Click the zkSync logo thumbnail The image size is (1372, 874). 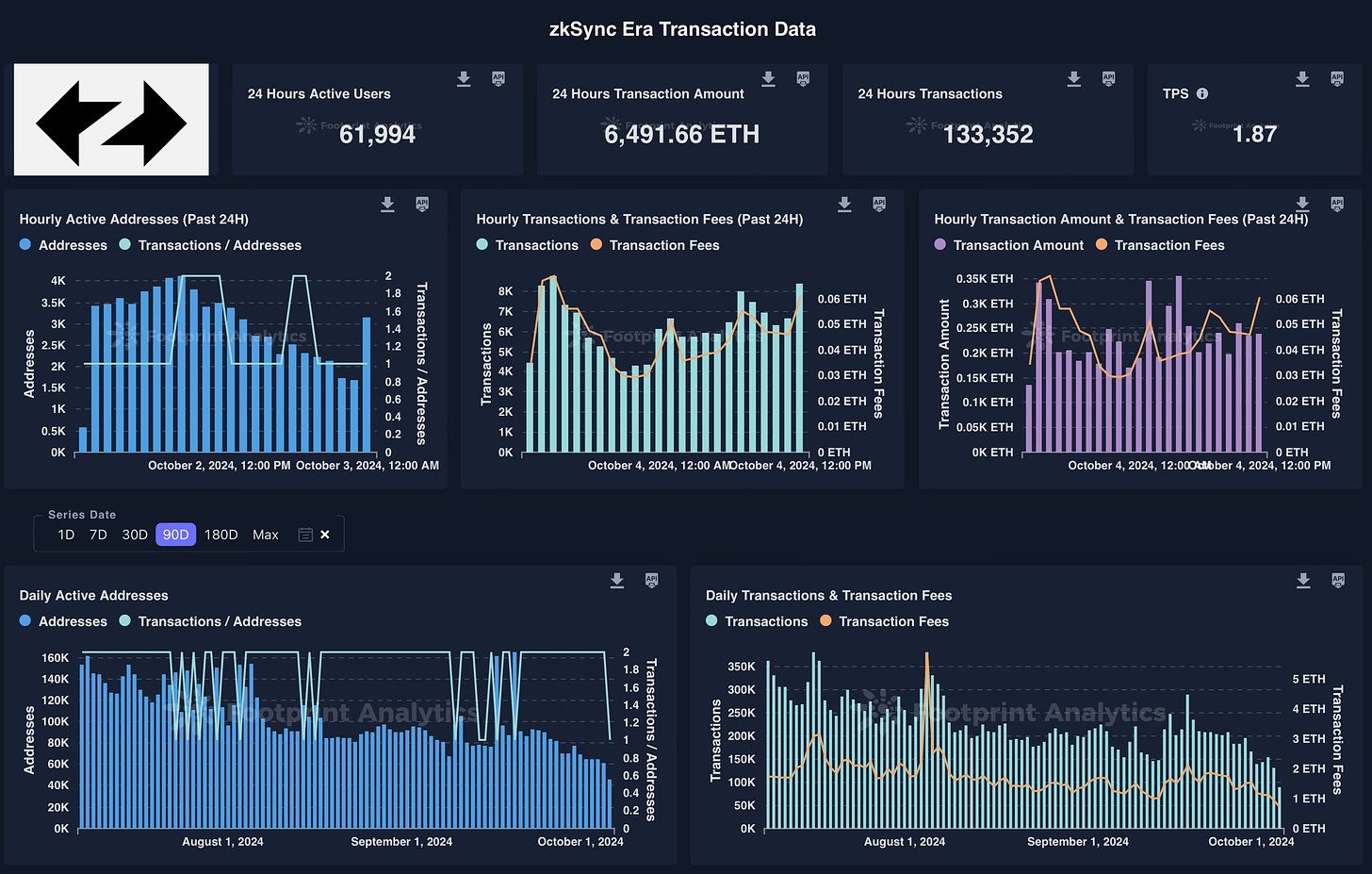click(x=111, y=120)
